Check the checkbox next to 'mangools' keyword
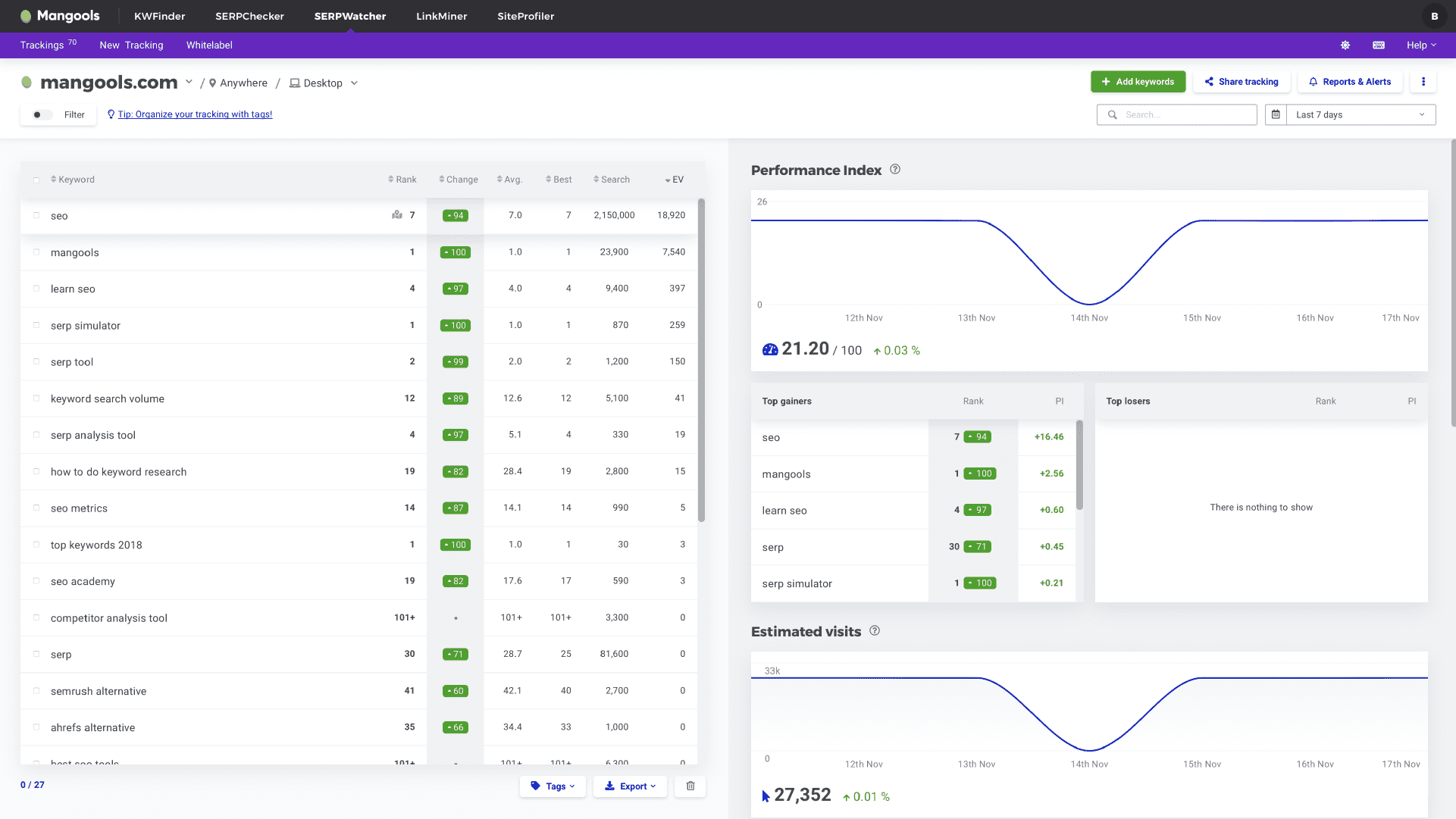The height and width of the screenshot is (819, 1456). point(34,251)
